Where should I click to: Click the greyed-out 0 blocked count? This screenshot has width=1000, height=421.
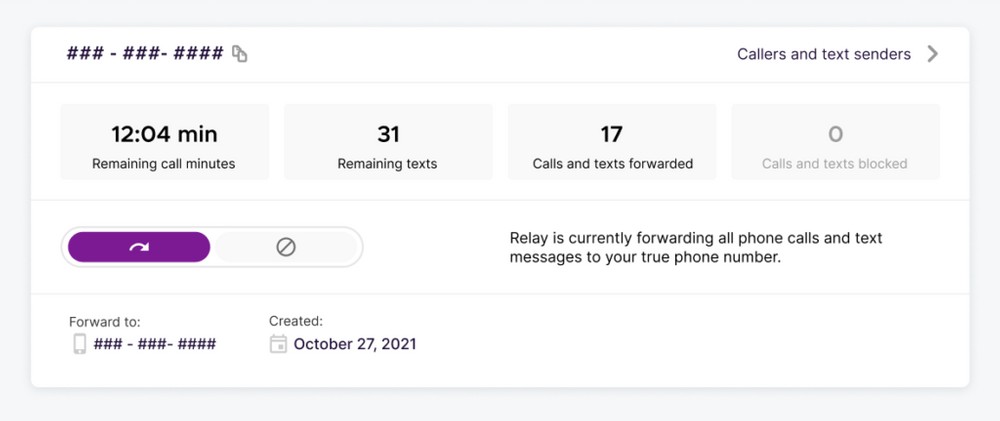pyautogui.click(x=835, y=133)
